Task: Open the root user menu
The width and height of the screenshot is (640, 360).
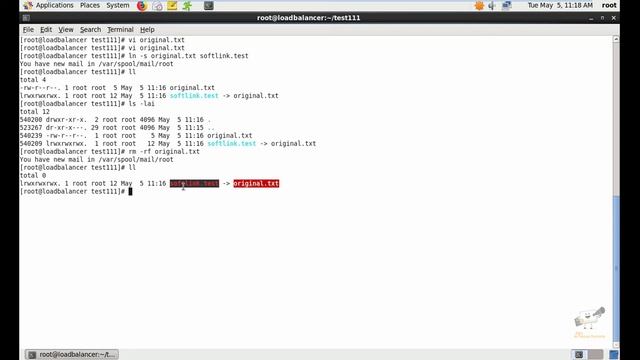Action: (609, 5)
